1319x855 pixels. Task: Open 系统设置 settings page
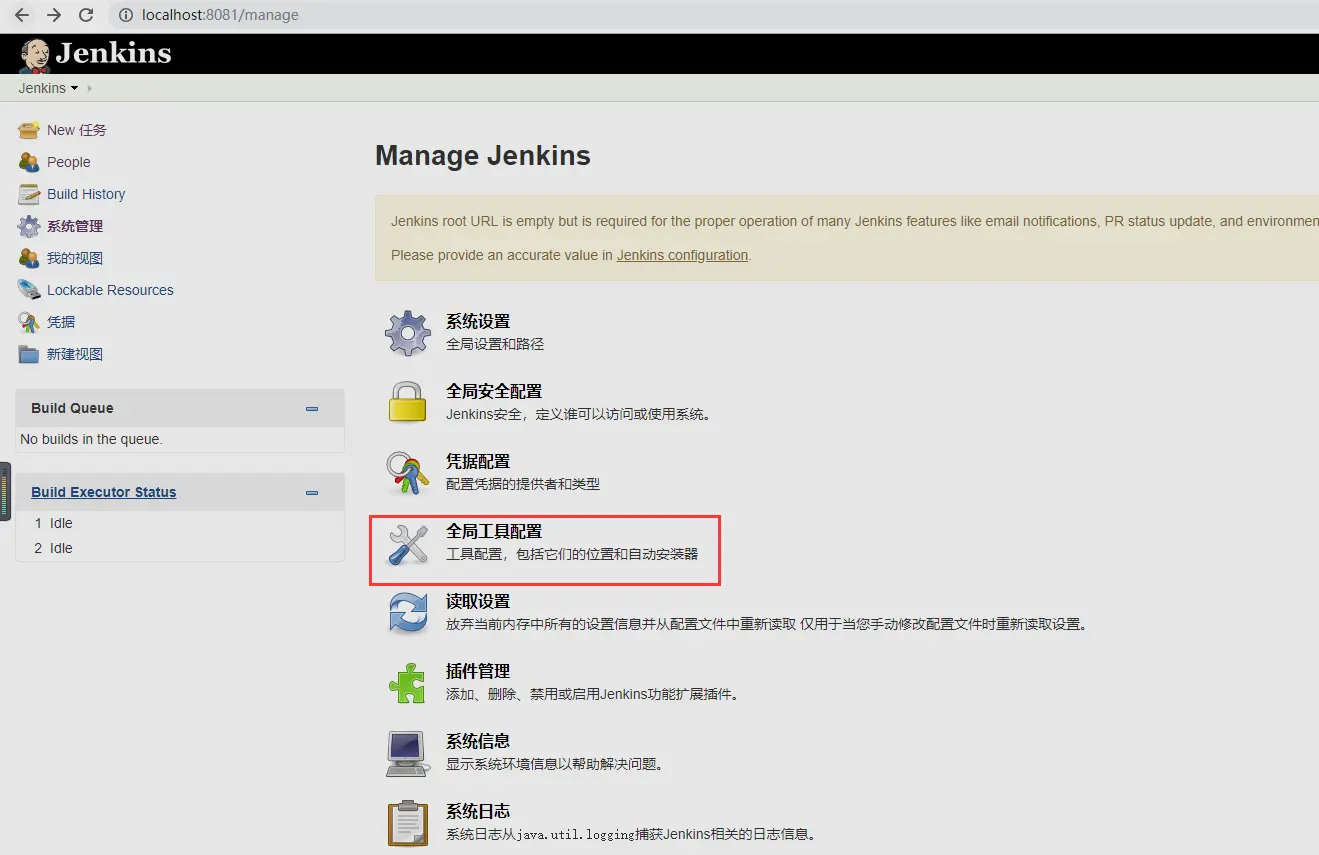tap(478, 322)
